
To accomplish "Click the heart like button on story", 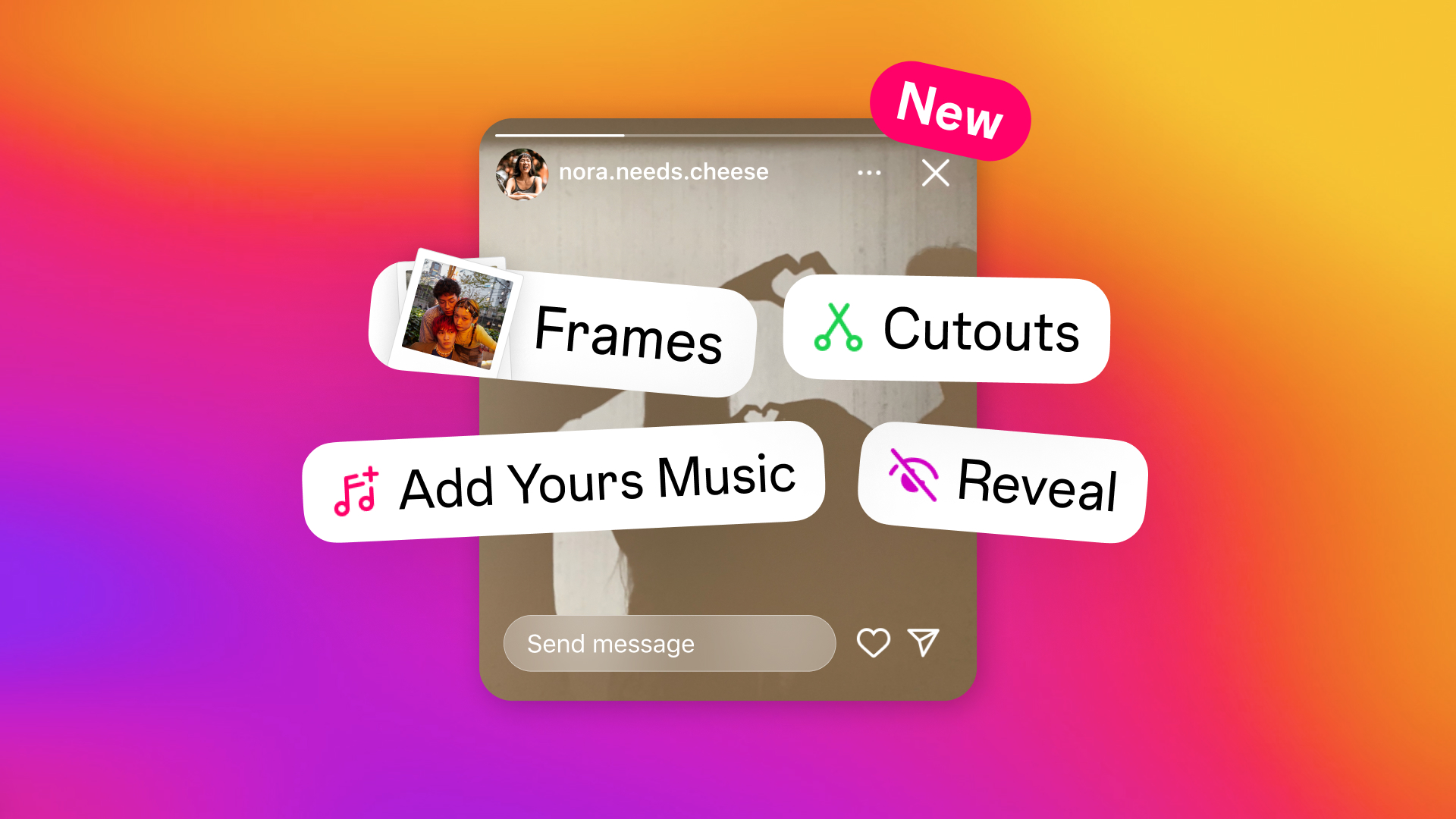I will coord(874,643).
